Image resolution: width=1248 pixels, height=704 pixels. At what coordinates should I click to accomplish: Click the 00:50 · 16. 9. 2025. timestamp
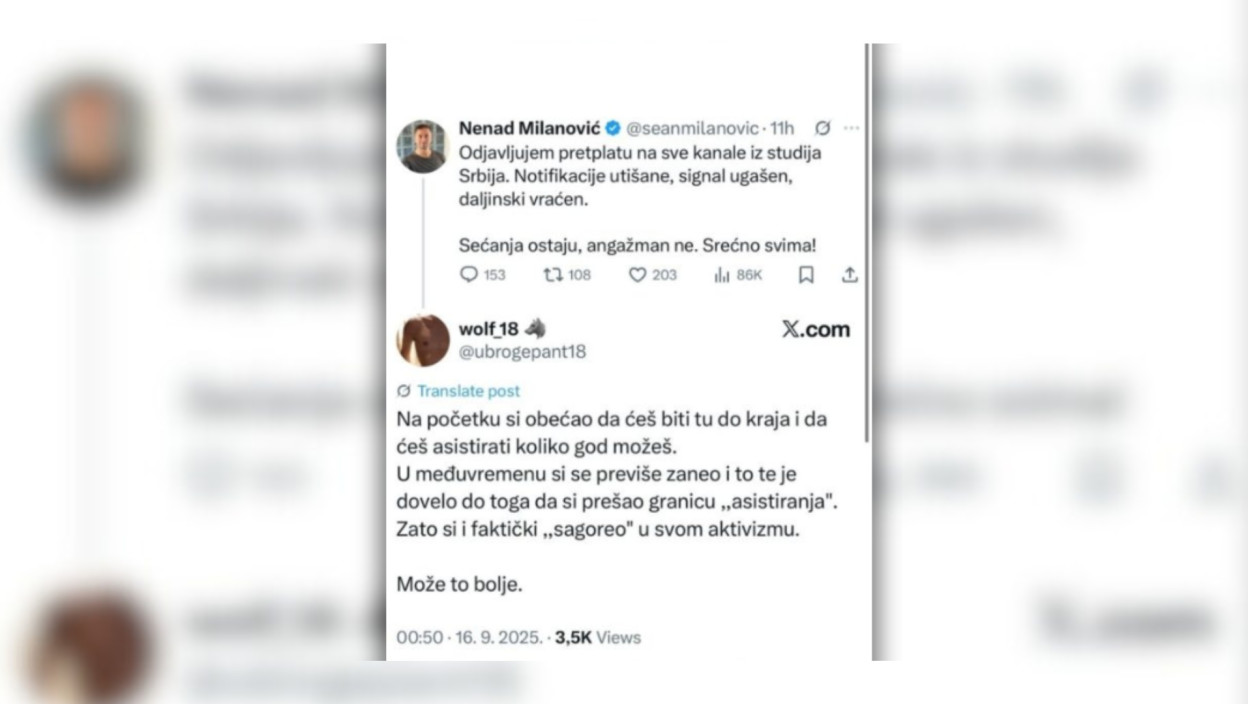pos(469,637)
